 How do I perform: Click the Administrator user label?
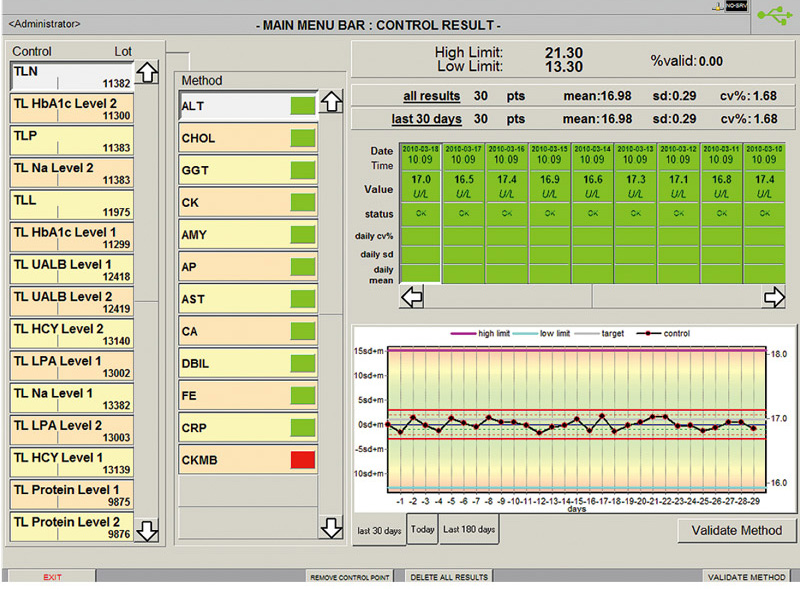pos(44,23)
